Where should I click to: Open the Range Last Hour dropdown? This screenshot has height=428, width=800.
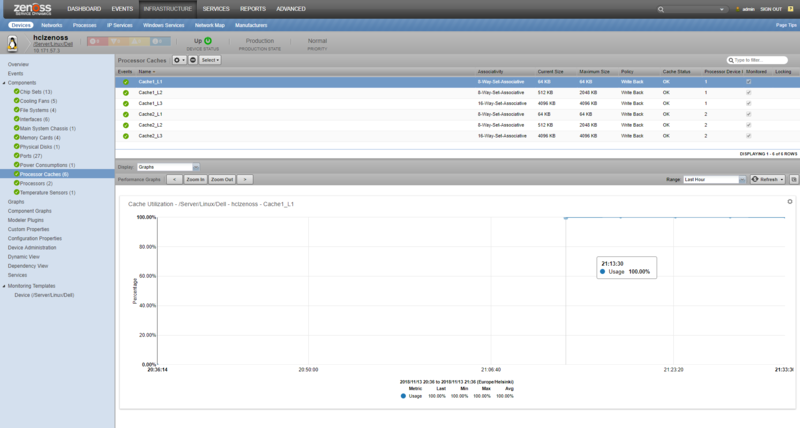(x=742, y=180)
